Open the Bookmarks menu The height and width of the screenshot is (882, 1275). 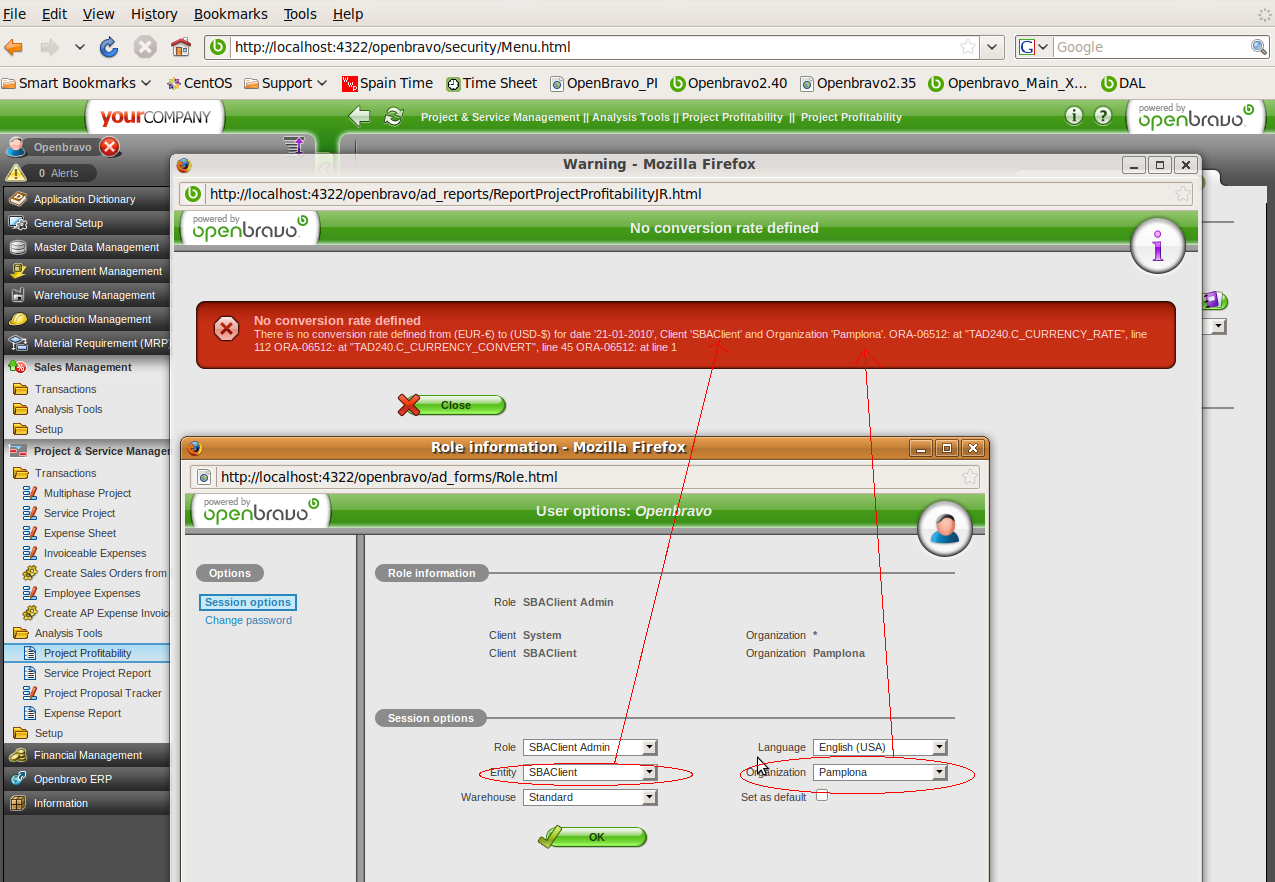click(x=230, y=14)
